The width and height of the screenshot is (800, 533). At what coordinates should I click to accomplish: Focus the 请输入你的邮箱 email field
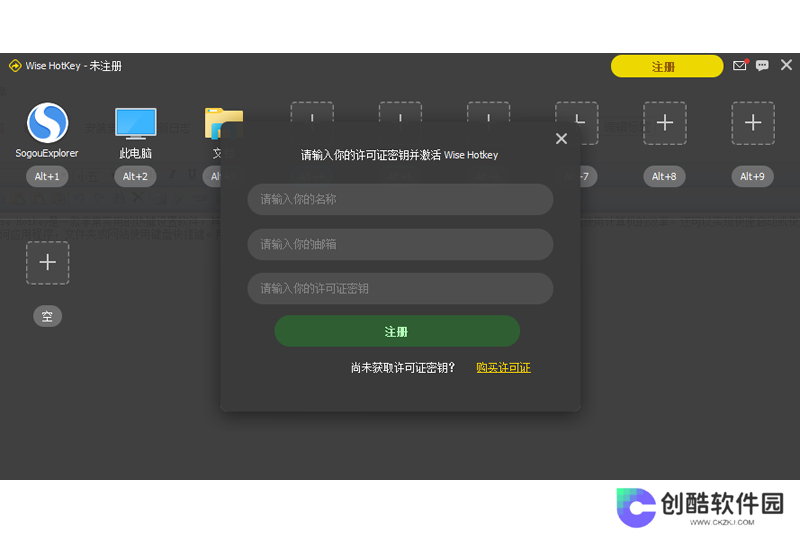[x=401, y=244]
